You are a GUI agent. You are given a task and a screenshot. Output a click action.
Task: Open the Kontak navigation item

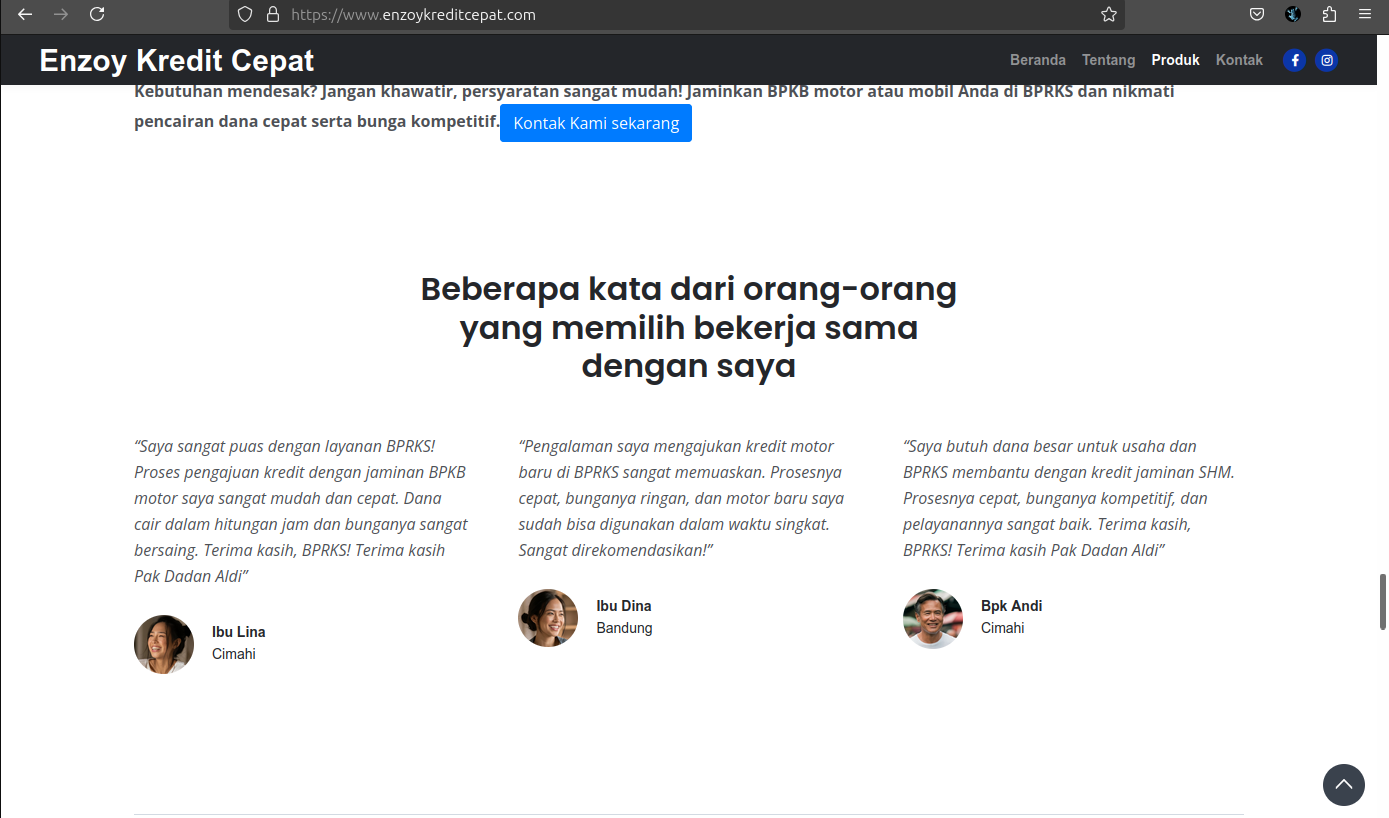click(1239, 60)
